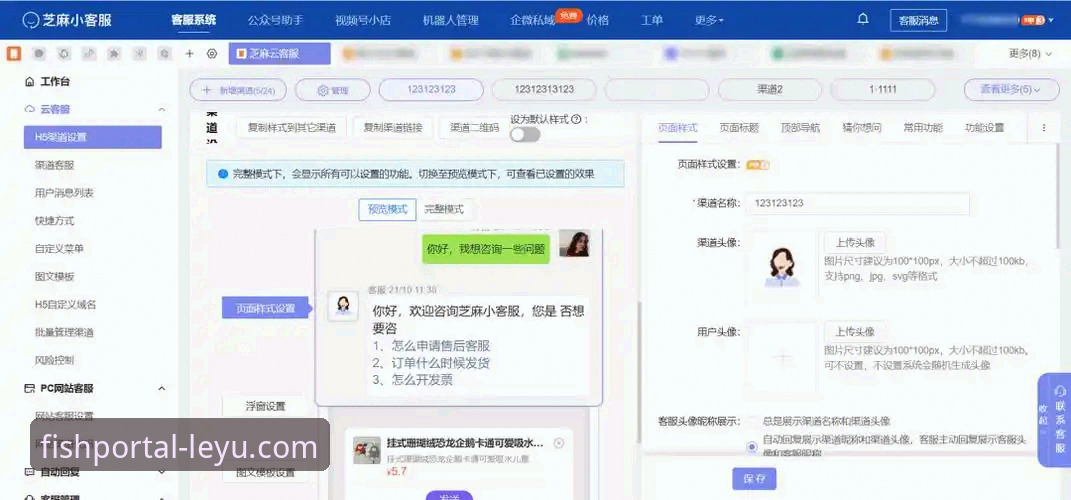
Task: Collapse the 云客服 sidebar section
Action: point(162,109)
